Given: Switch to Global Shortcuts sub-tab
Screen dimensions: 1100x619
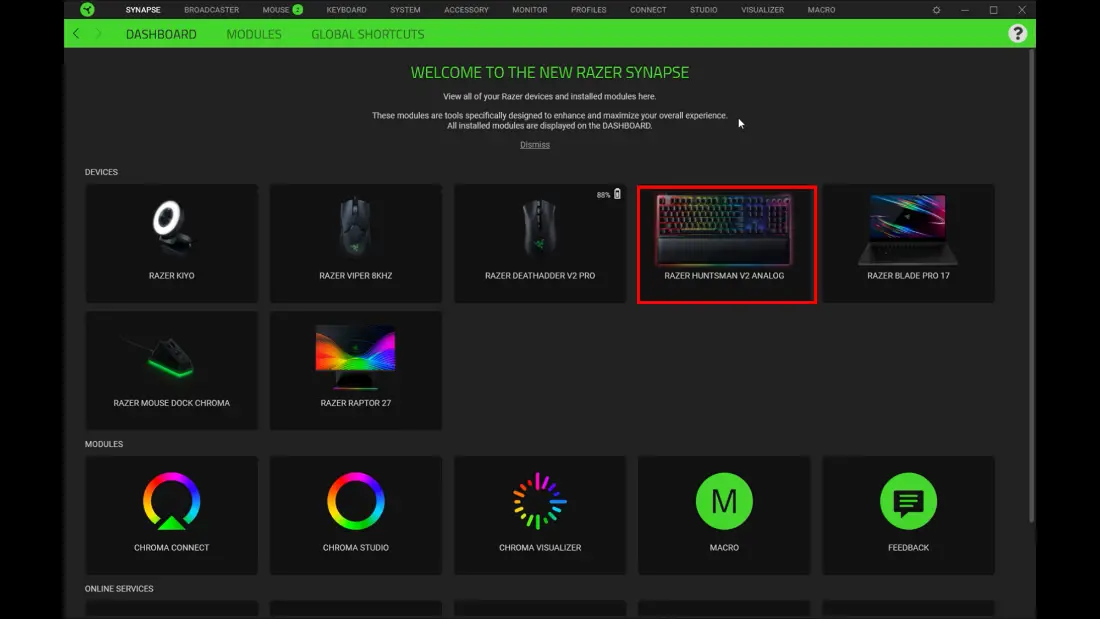Looking at the screenshot, I should (x=368, y=34).
